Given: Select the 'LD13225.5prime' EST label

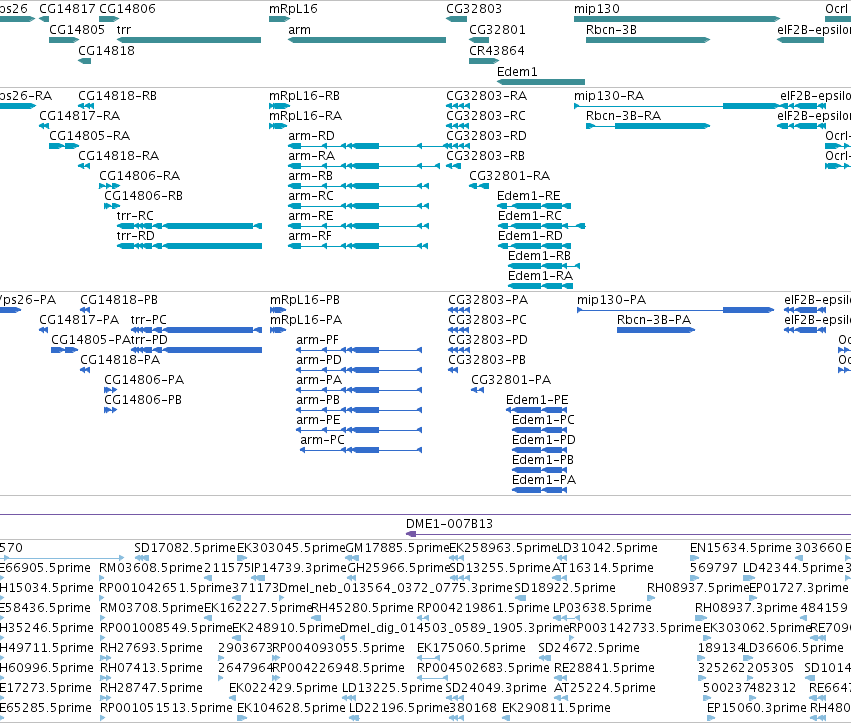Looking at the screenshot, I should click(x=392, y=688).
